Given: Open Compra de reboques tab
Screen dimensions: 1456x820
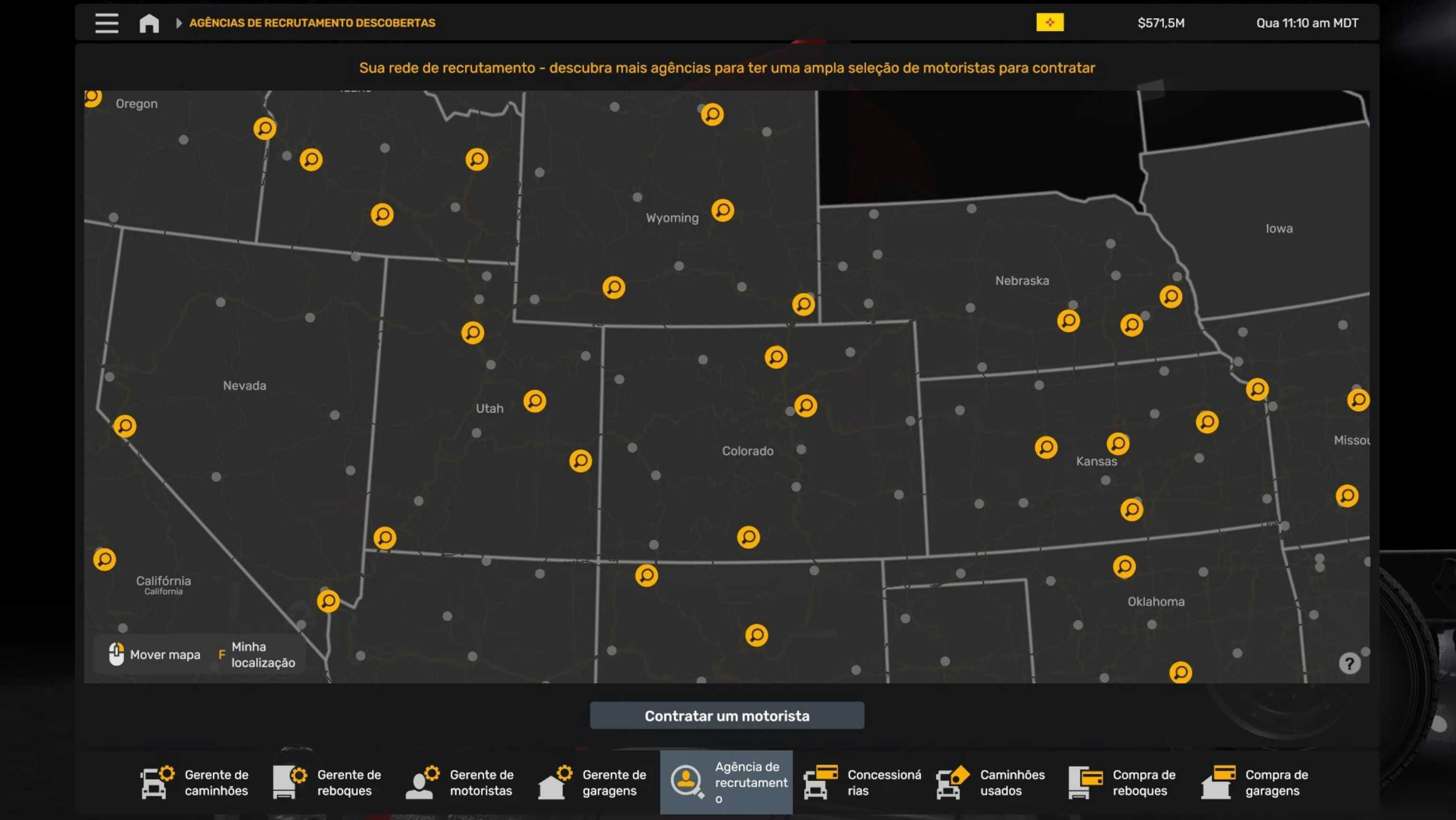Looking at the screenshot, I should [1124, 782].
